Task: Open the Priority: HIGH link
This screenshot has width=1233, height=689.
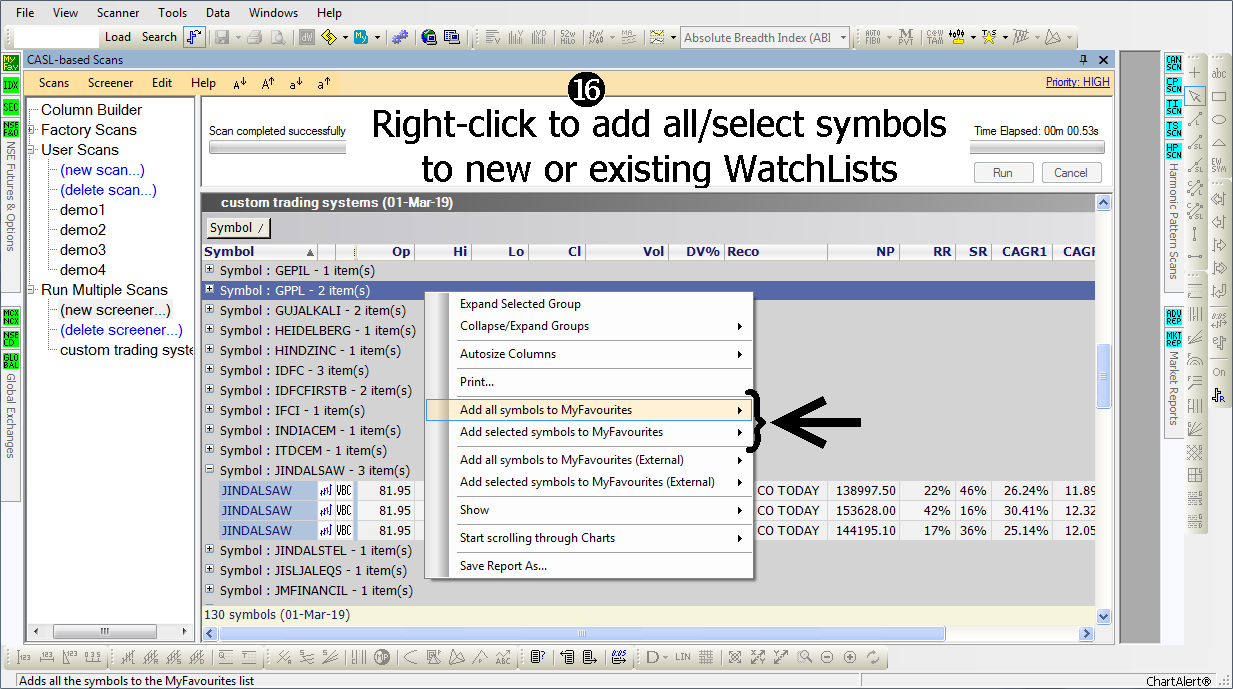Action: pyautogui.click(x=1078, y=82)
